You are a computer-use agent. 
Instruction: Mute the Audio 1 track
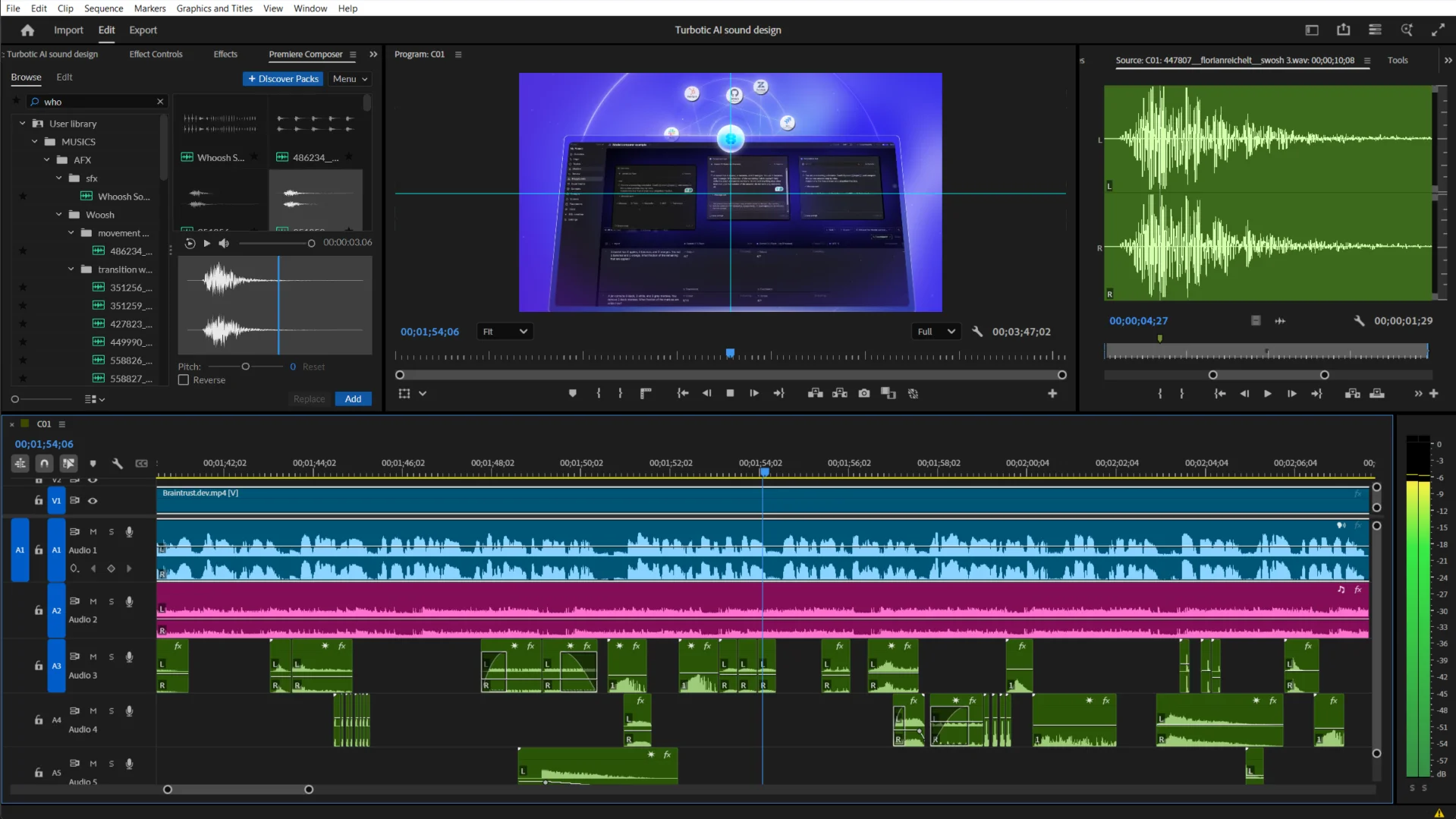(x=93, y=532)
